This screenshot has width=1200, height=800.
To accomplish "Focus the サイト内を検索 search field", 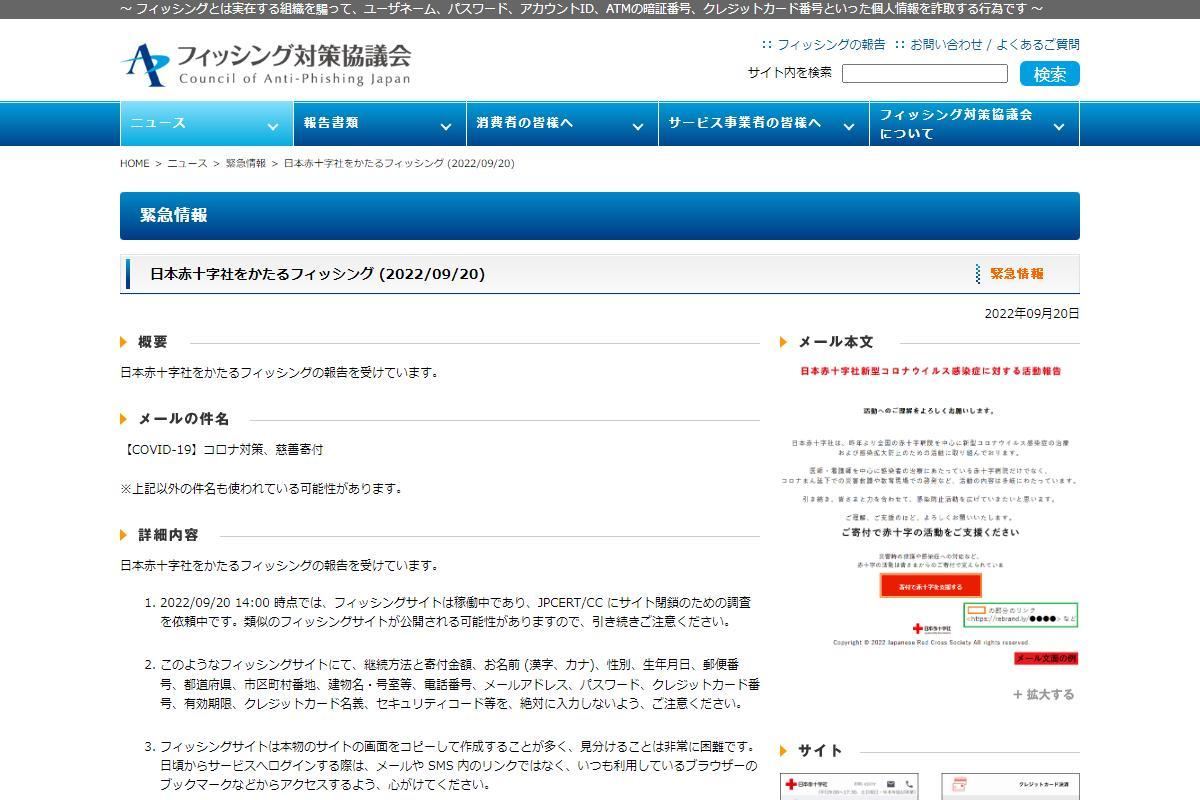I will click(925, 73).
